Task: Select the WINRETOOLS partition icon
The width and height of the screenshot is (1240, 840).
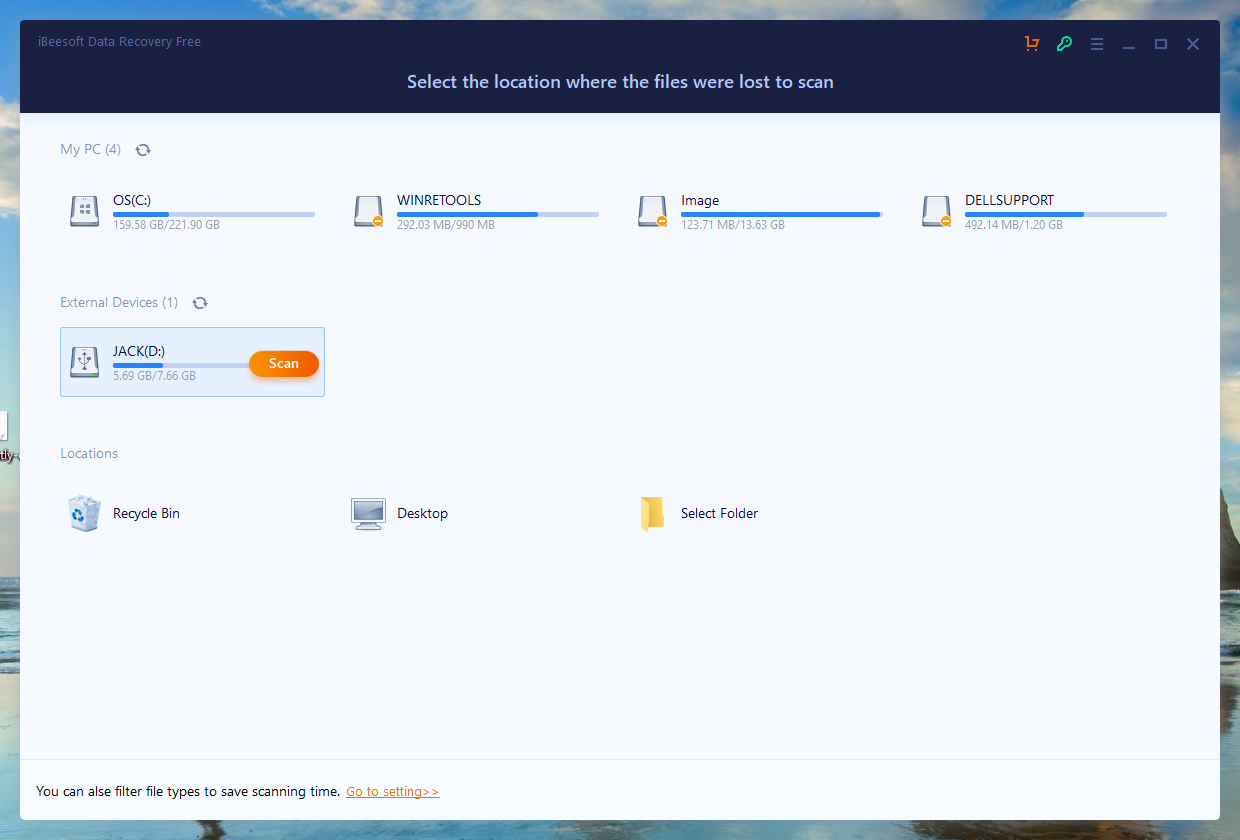Action: pos(369,211)
